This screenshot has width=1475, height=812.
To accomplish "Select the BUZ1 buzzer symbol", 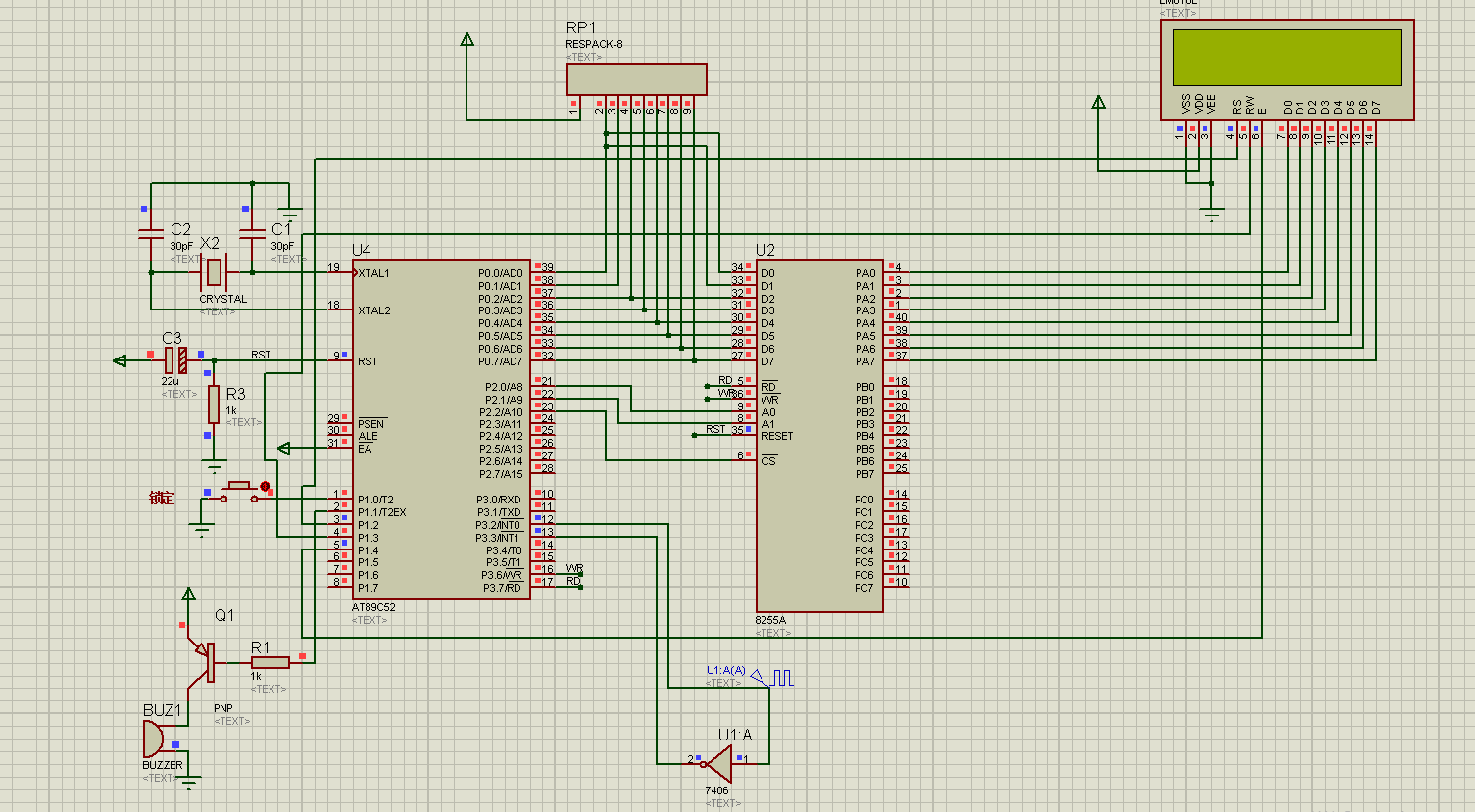I will point(154,739).
